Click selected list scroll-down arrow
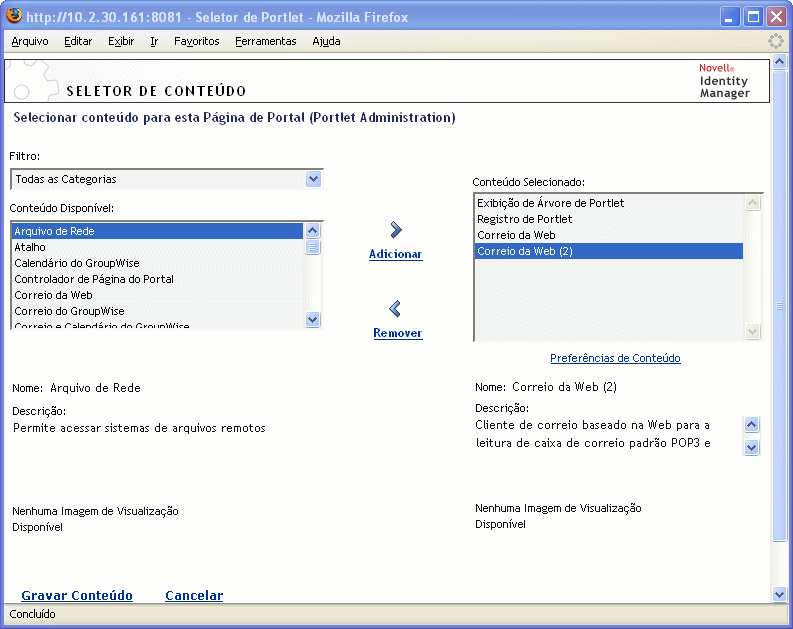 point(753,332)
